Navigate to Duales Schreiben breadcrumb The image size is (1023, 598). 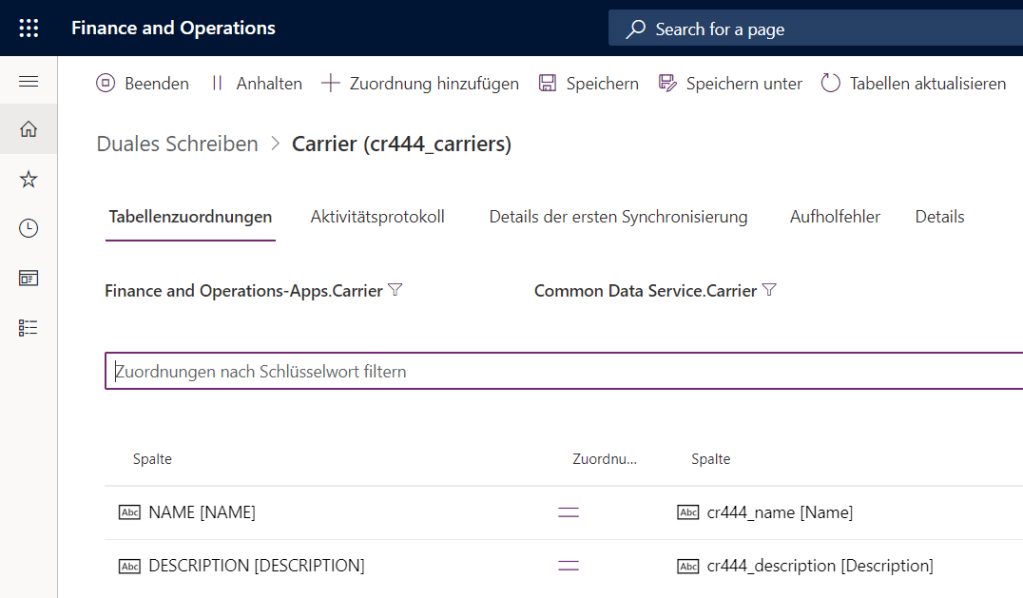tap(177, 144)
